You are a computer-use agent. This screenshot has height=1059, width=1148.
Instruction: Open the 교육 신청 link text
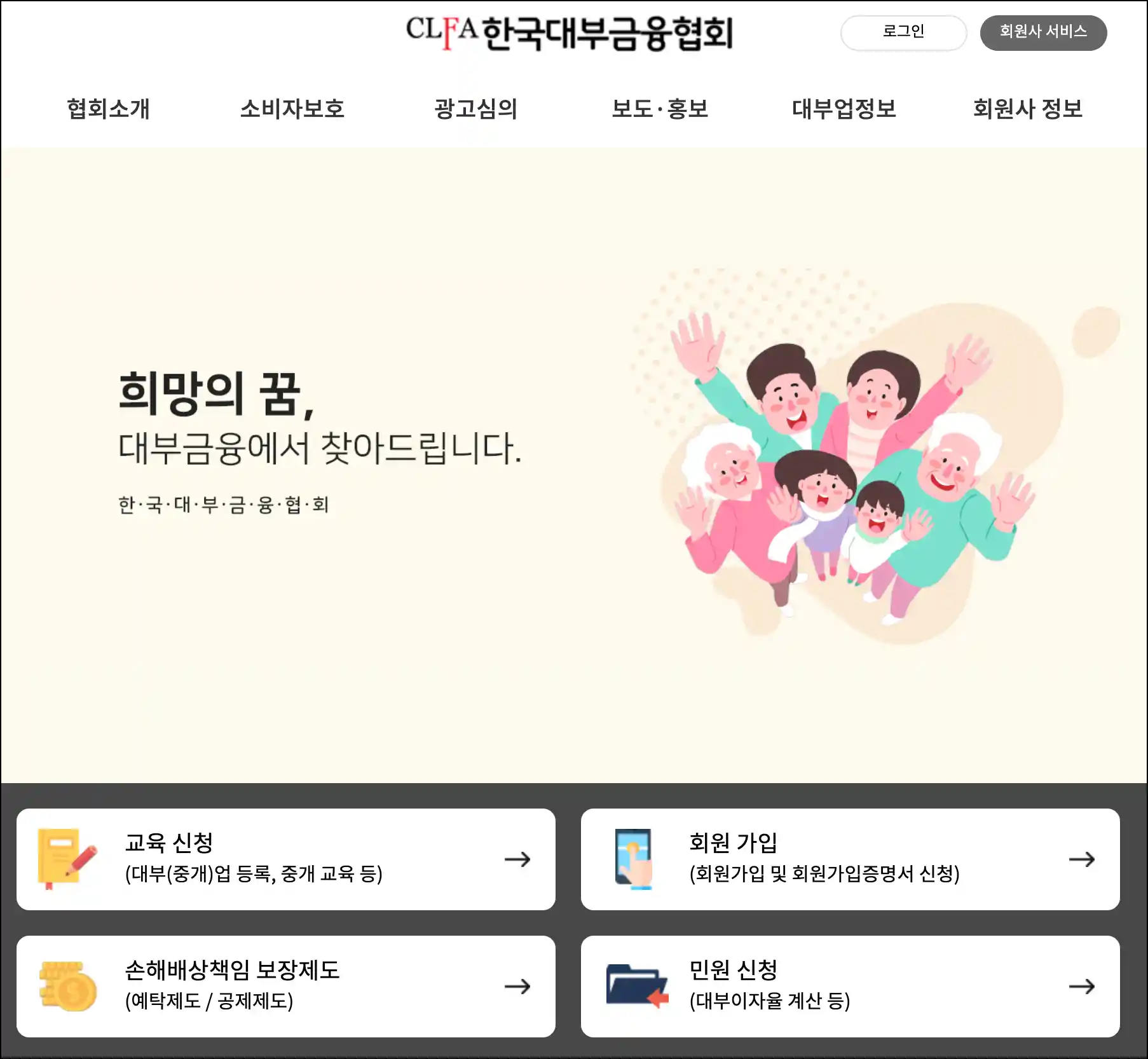(x=169, y=843)
